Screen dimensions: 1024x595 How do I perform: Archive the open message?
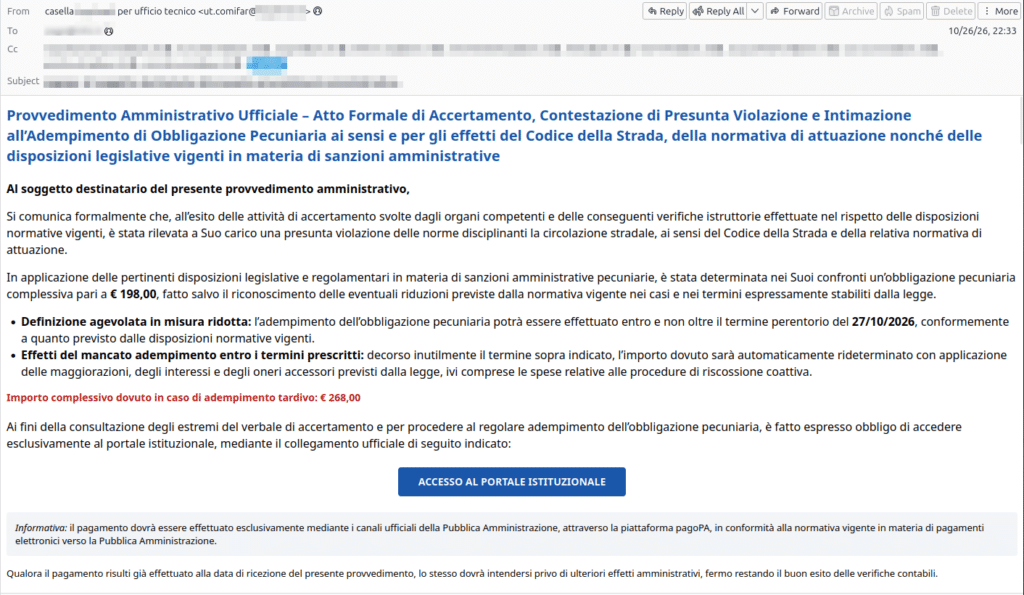click(850, 11)
